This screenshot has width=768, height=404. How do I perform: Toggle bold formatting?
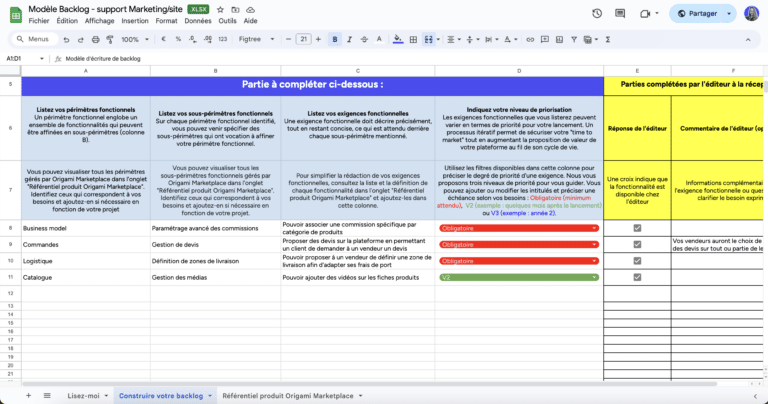(335, 39)
